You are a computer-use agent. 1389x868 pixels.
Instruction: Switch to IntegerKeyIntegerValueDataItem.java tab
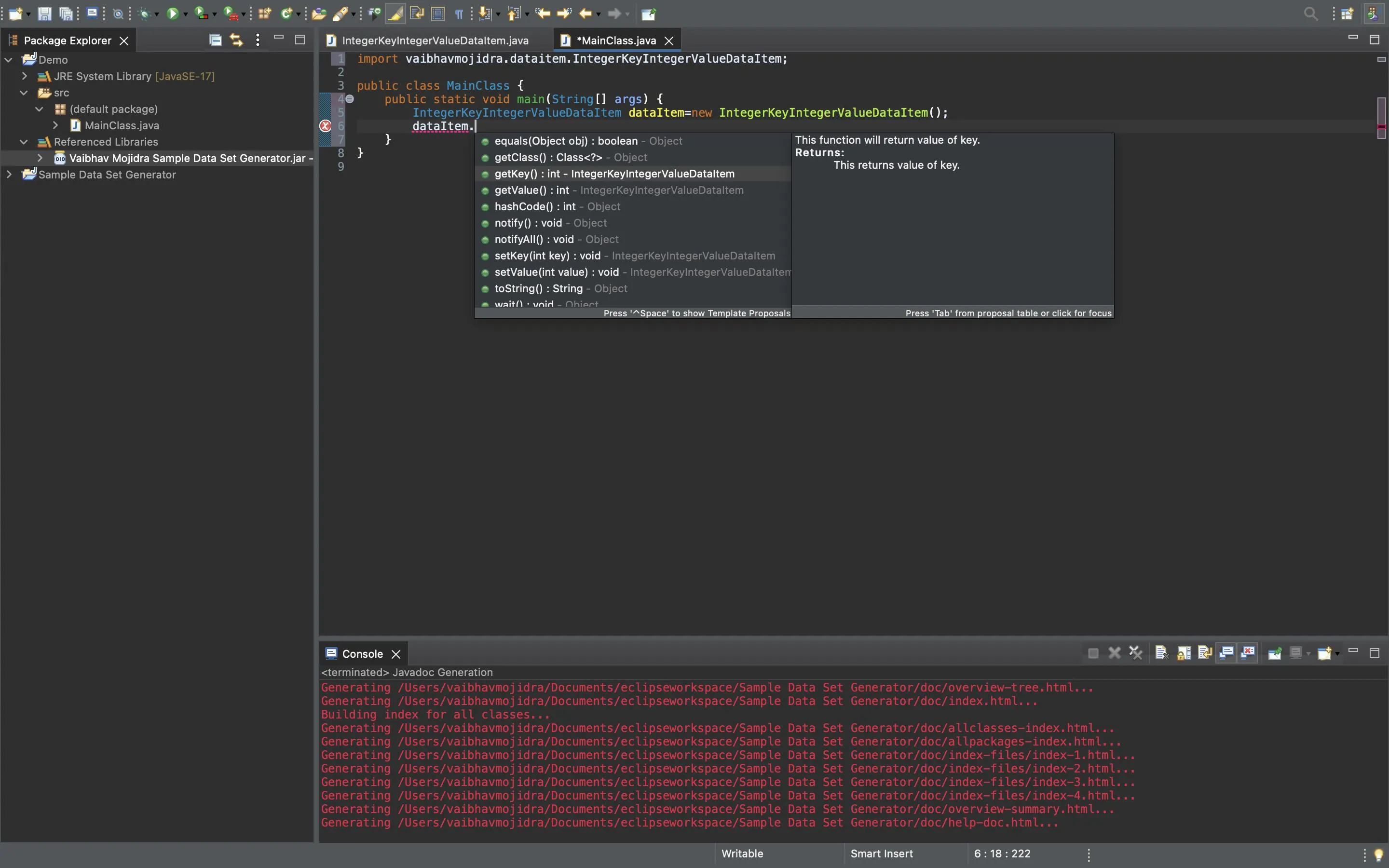tap(435, 40)
